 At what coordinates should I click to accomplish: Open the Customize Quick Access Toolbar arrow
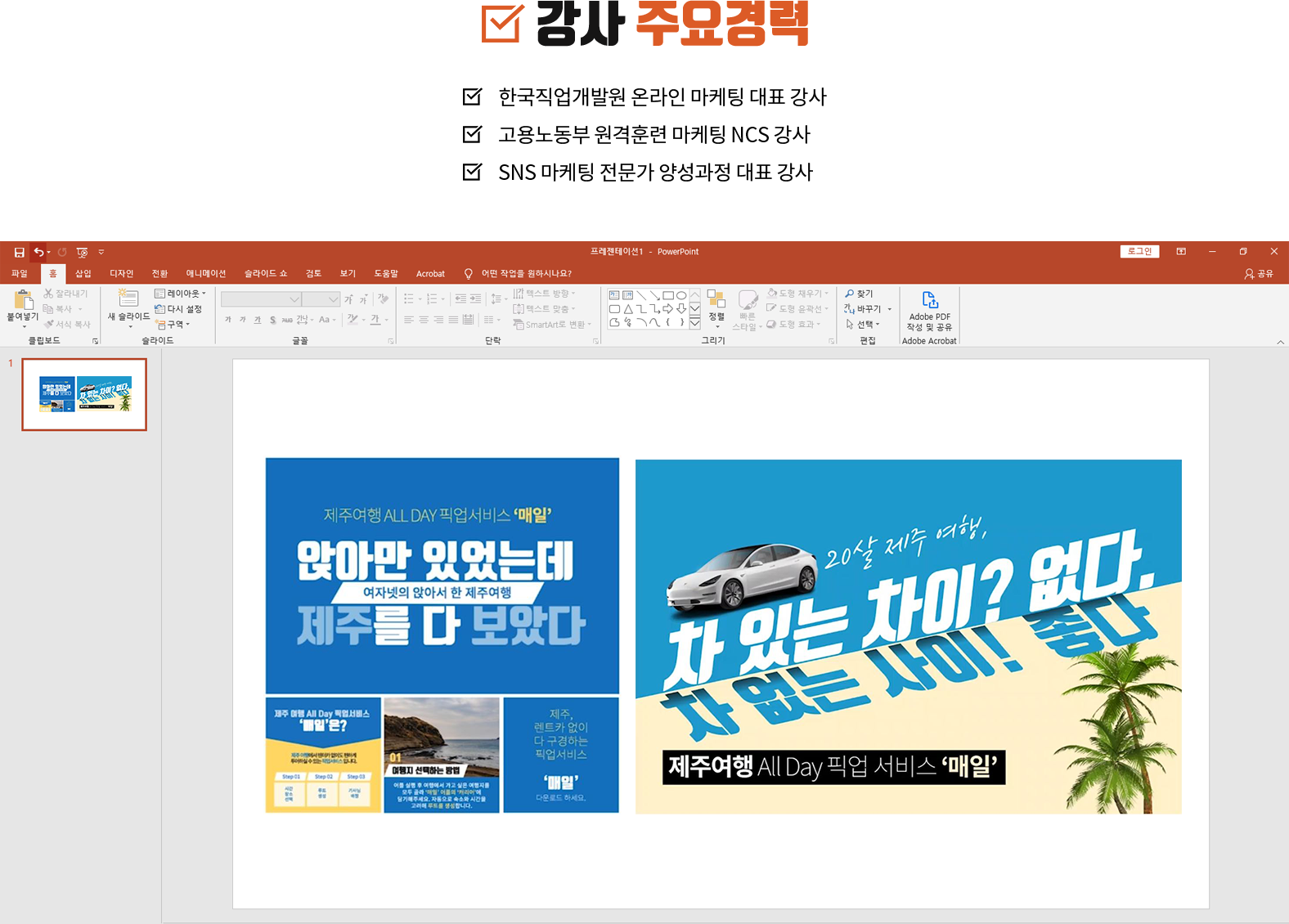101,252
